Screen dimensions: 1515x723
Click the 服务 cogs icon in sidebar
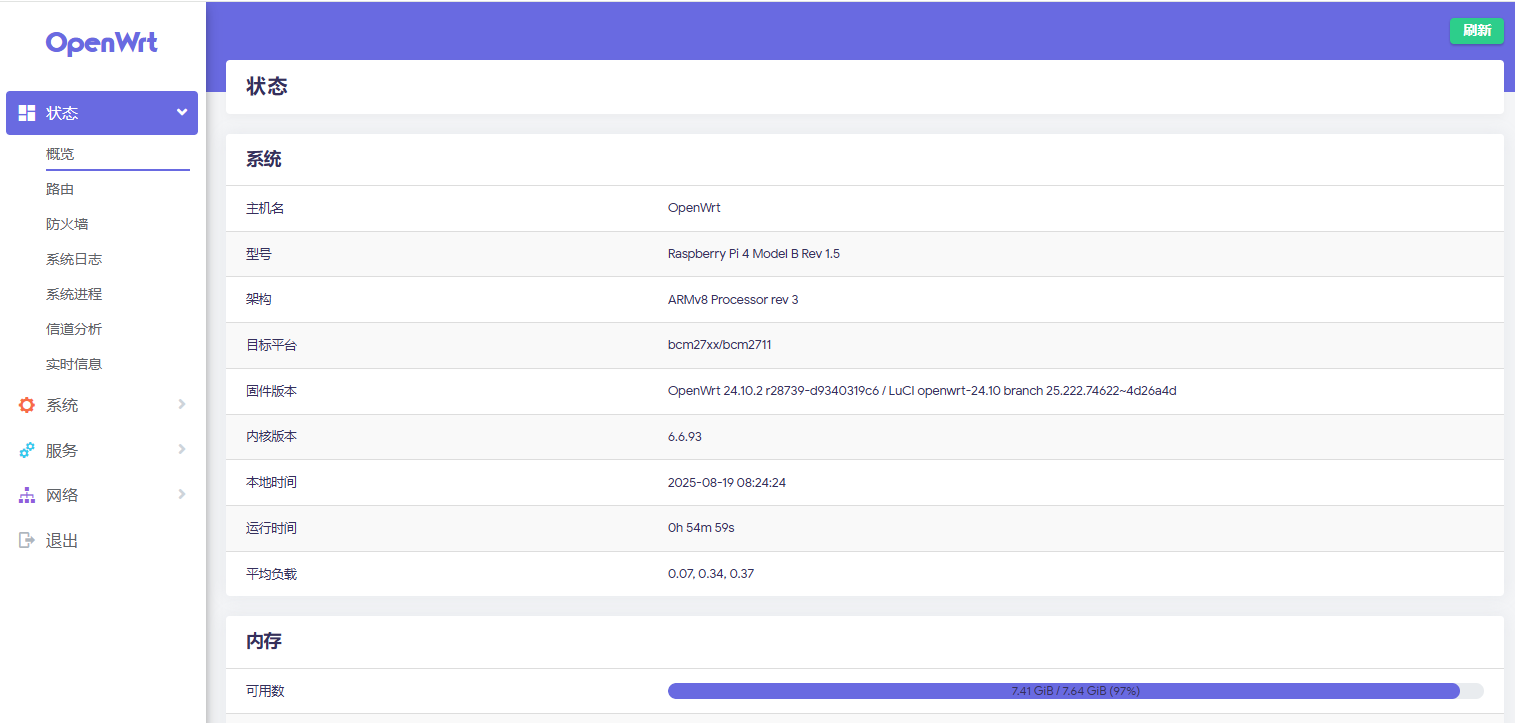click(x=27, y=450)
